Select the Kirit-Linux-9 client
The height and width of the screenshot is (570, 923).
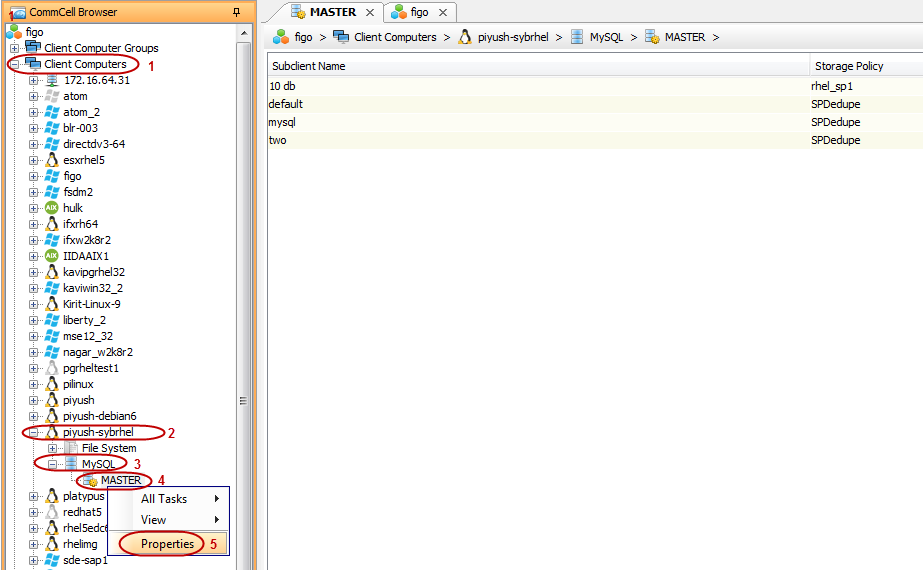(92, 304)
